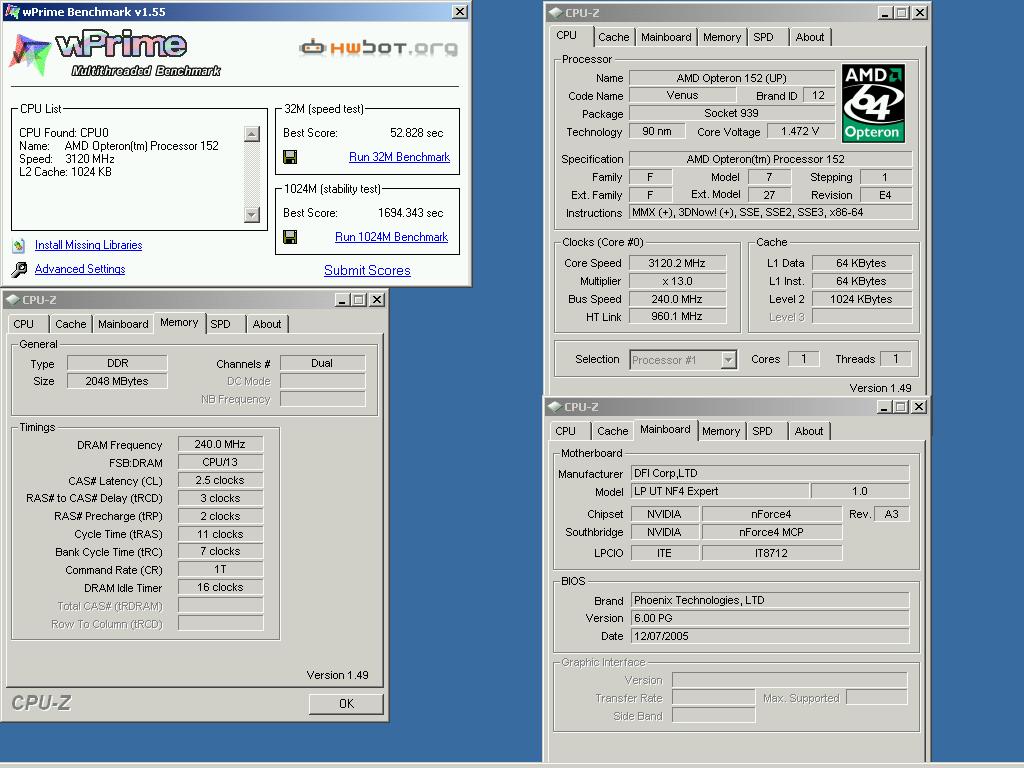Viewport: 1024px width, 768px height.
Task: Click the wPrime logo icon
Action: 30,54
